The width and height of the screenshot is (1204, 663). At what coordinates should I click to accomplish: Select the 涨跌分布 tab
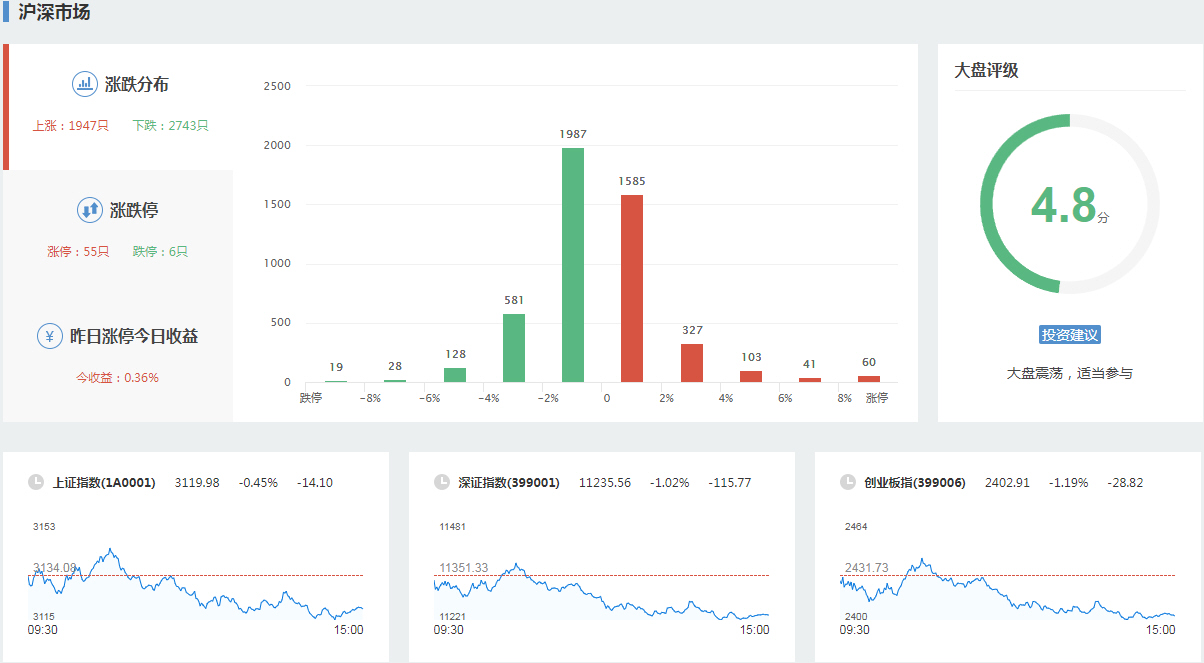(x=136, y=84)
